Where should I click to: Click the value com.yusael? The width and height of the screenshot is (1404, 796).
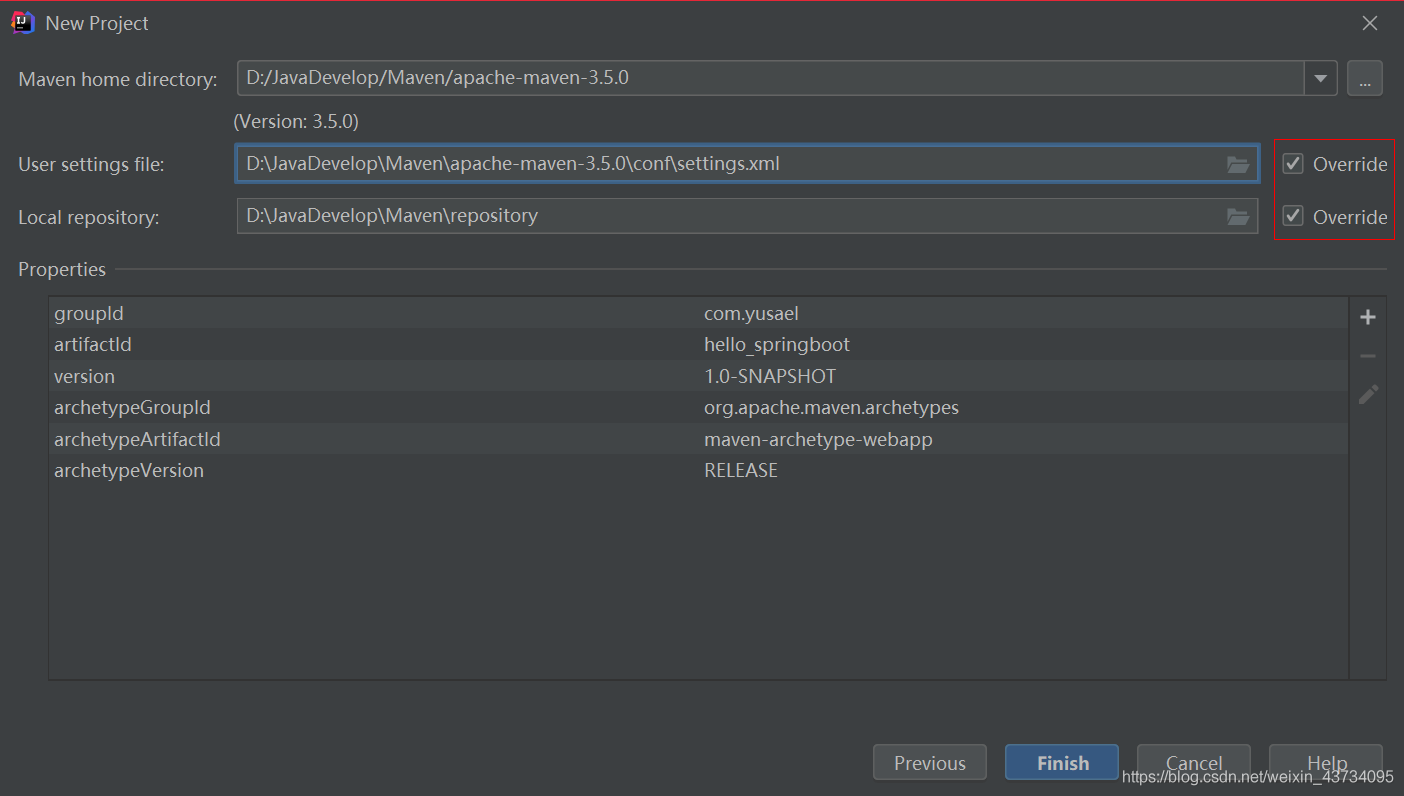[752, 314]
